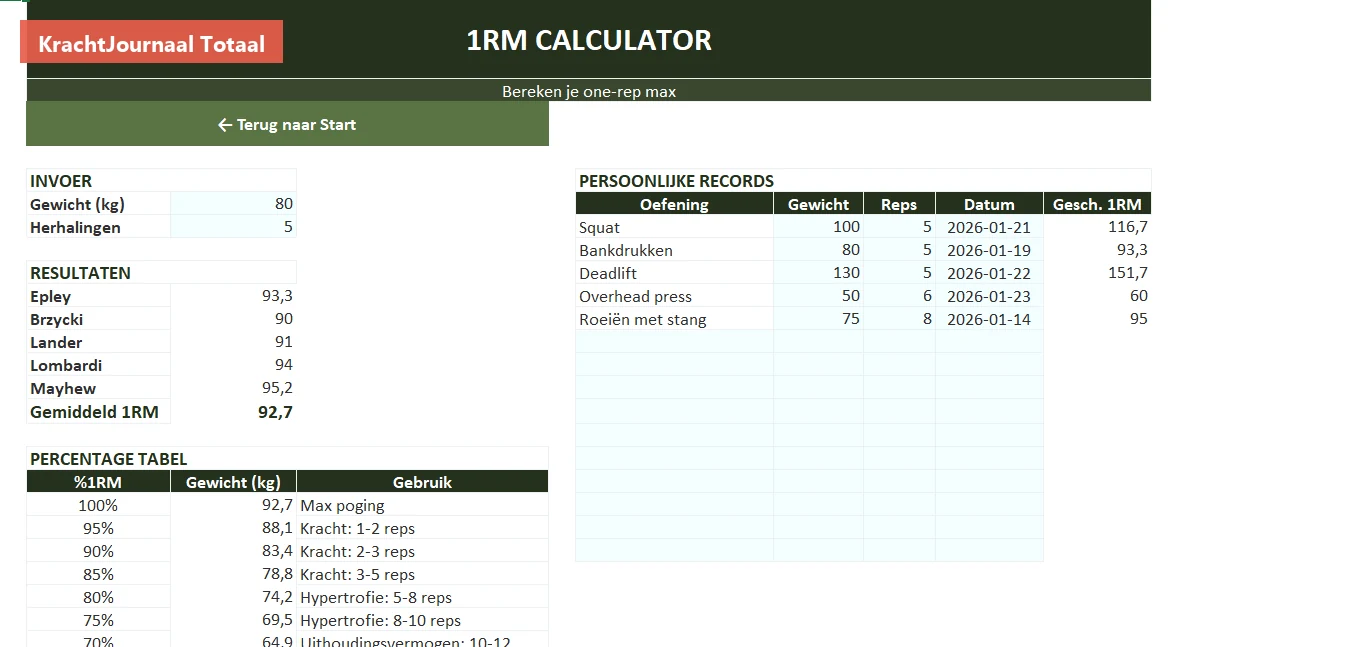Screen dimensions: 1353x647
Task: Select the Squat exercise cell
Action: point(674,227)
